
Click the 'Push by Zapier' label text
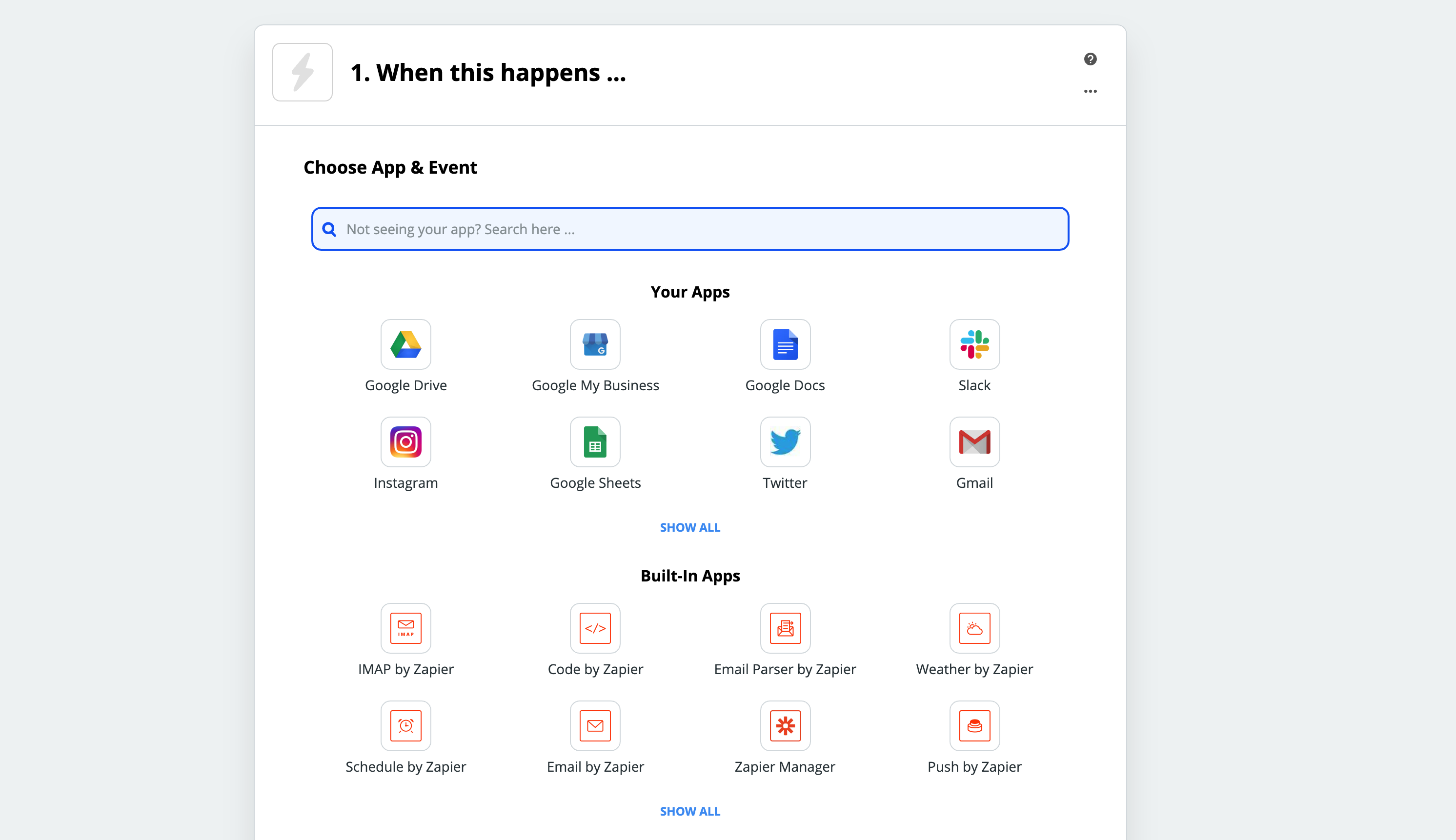pyautogui.click(x=974, y=767)
